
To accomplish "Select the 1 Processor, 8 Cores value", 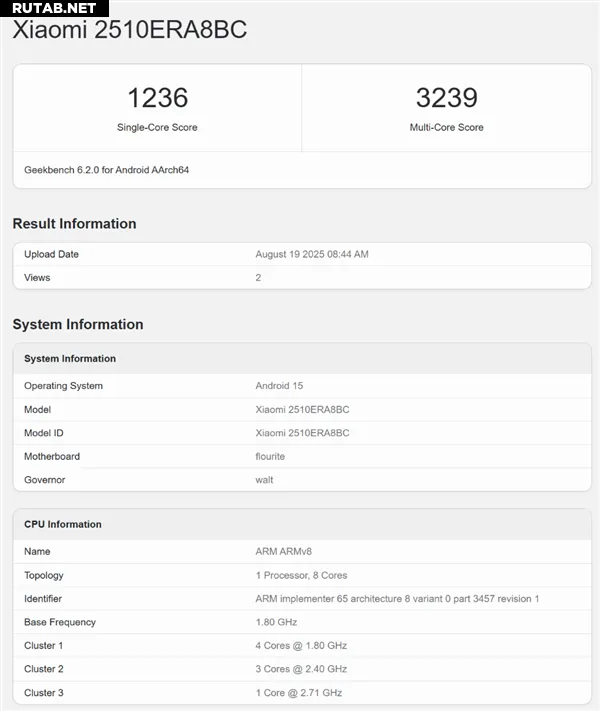I will pyautogui.click(x=301, y=575).
